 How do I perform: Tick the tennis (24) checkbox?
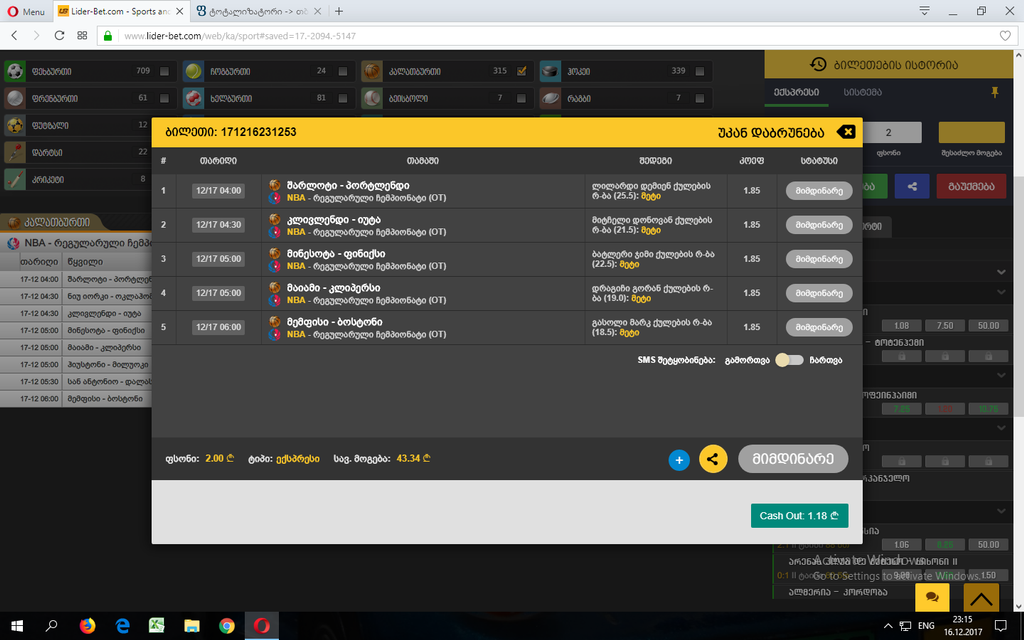click(x=343, y=71)
